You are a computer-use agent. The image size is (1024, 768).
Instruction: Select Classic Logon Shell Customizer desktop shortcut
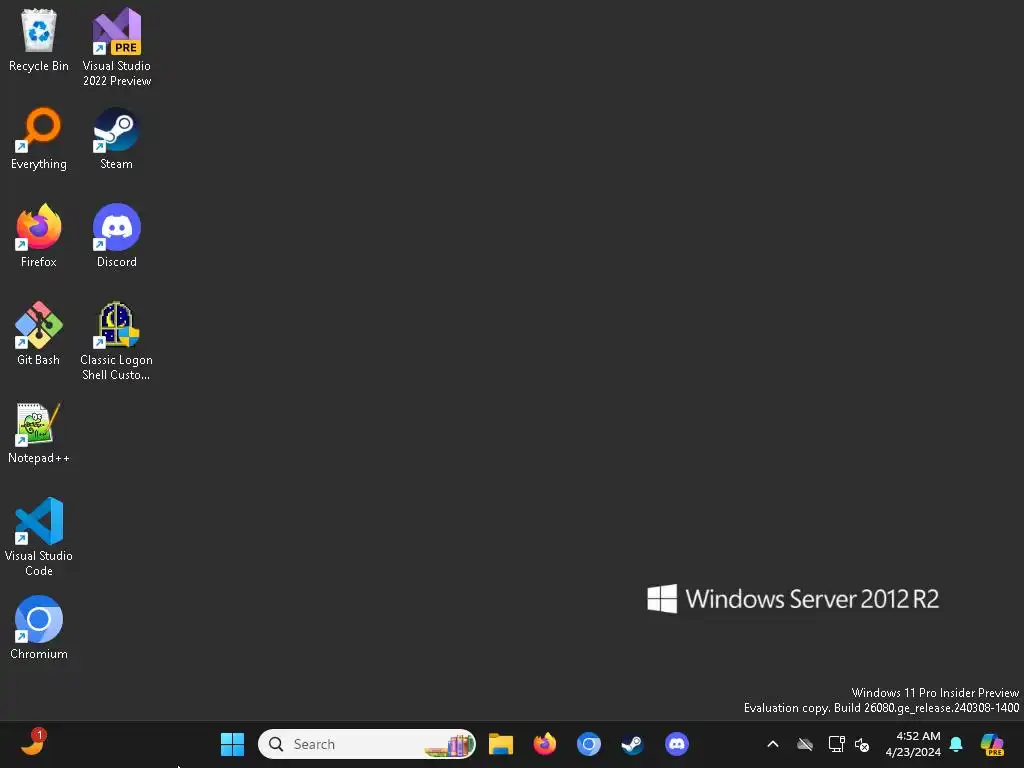point(117,341)
